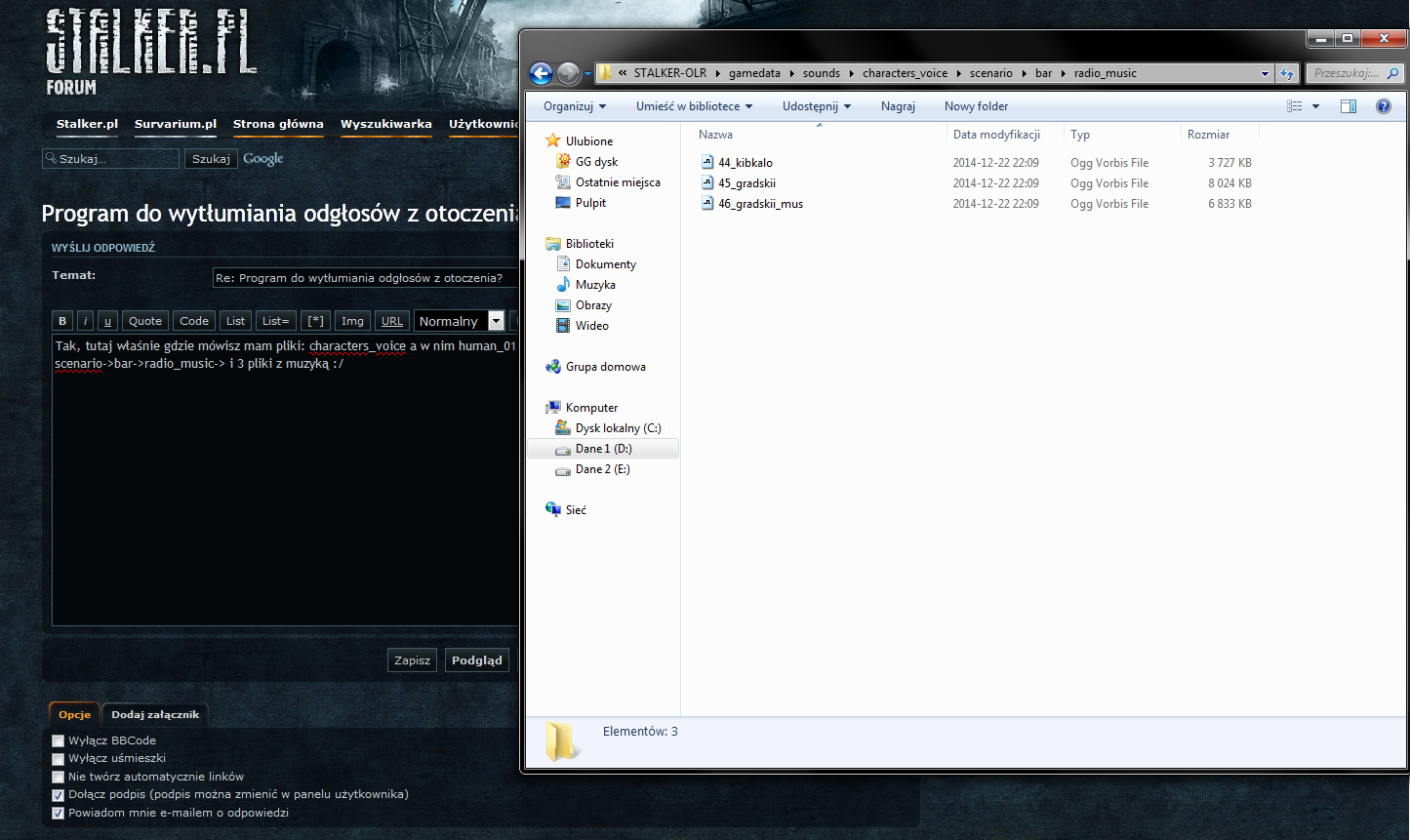1410x840 pixels.
Task: Toggle Nie twórz automatycznie linków checkbox
Action: (59, 778)
